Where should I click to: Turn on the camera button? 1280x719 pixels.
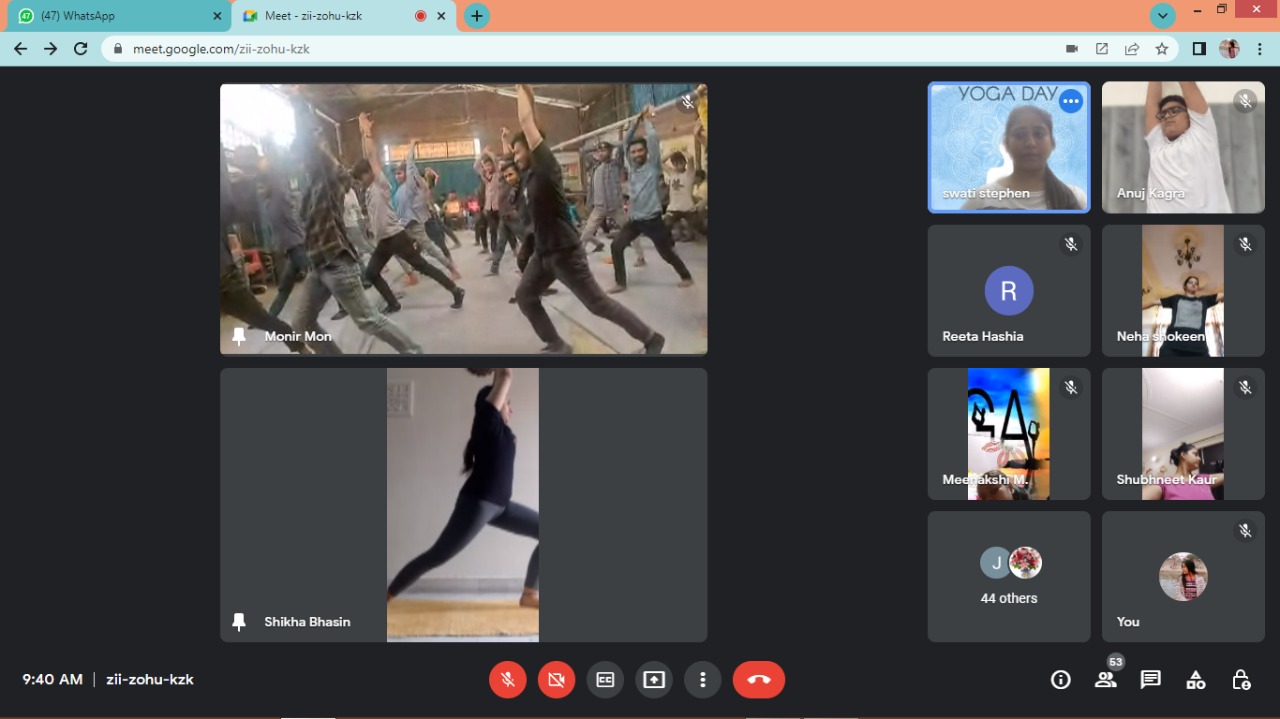pyautogui.click(x=556, y=680)
